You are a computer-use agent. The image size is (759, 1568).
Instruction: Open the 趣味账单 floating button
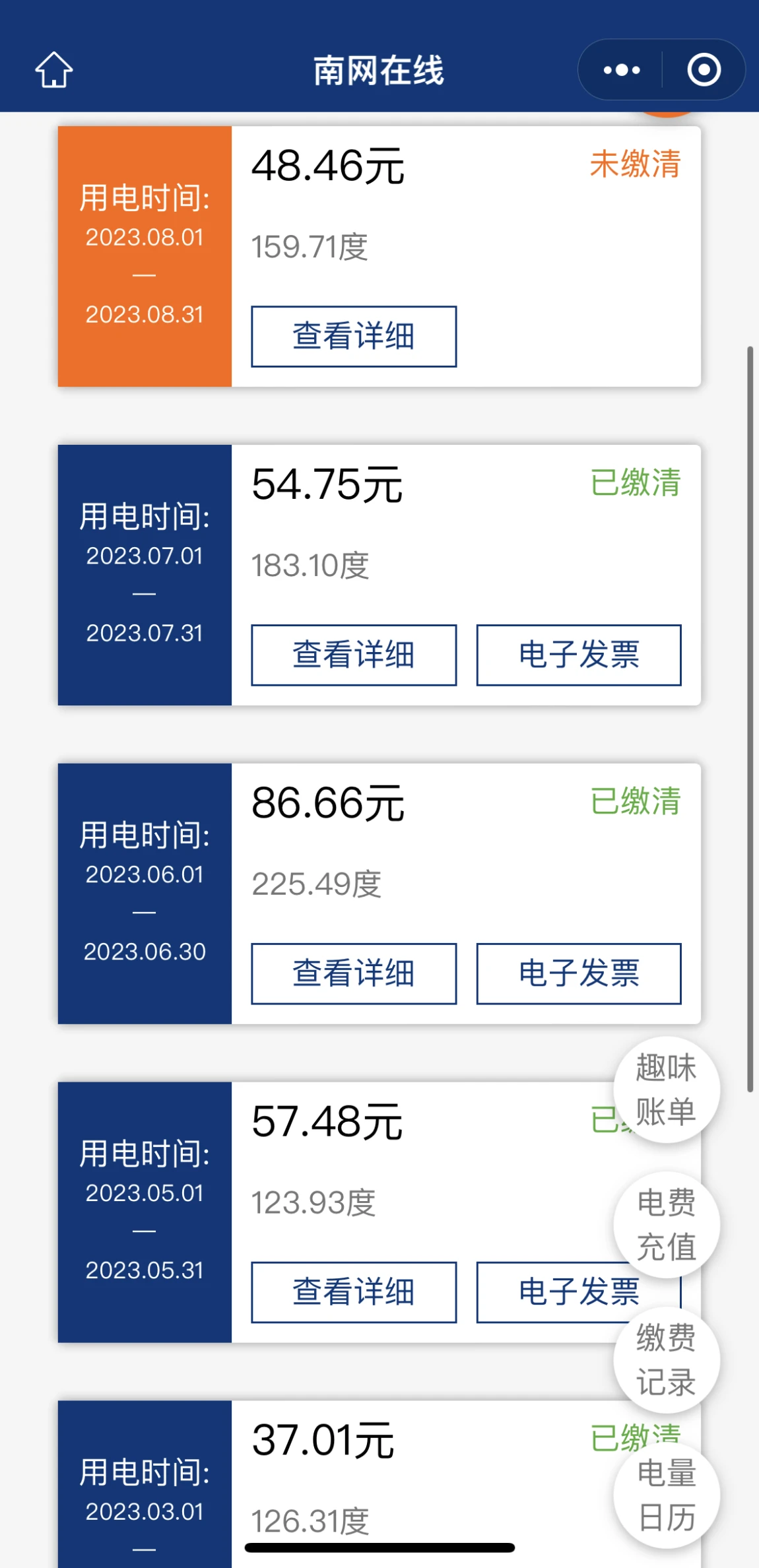click(666, 1090)
